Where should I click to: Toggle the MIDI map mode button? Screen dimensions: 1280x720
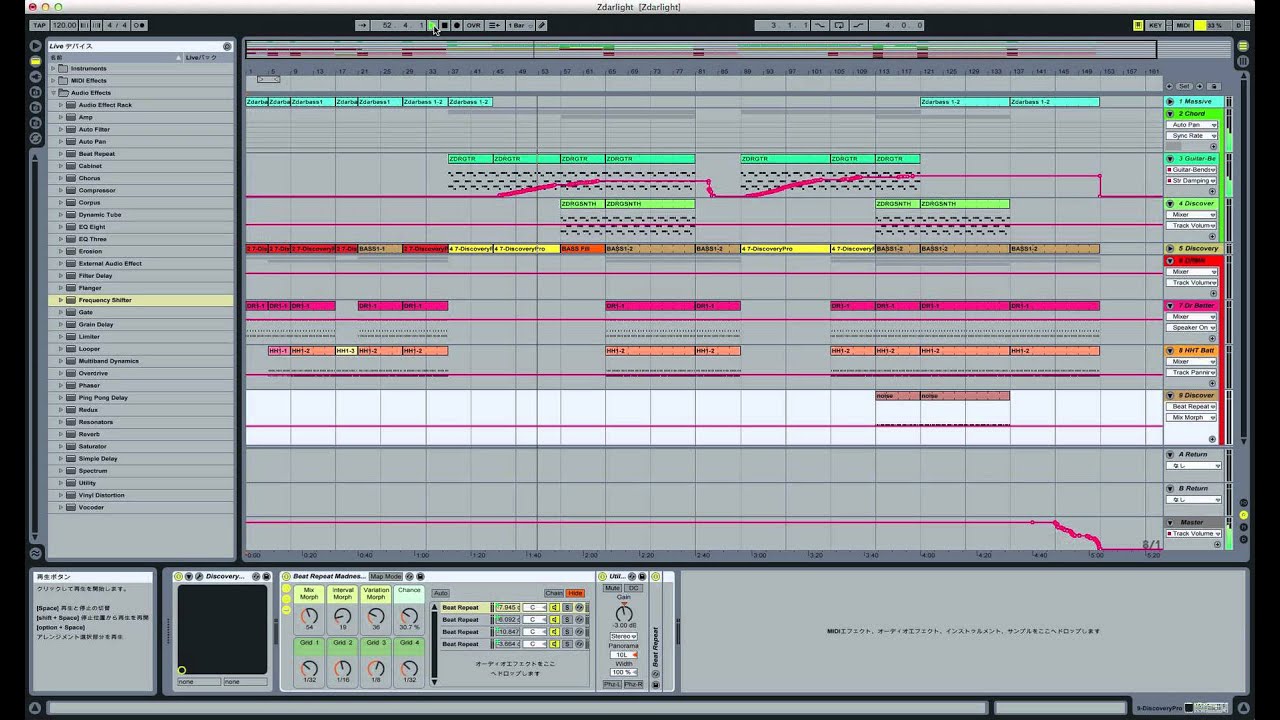(x=1183, y=25)
